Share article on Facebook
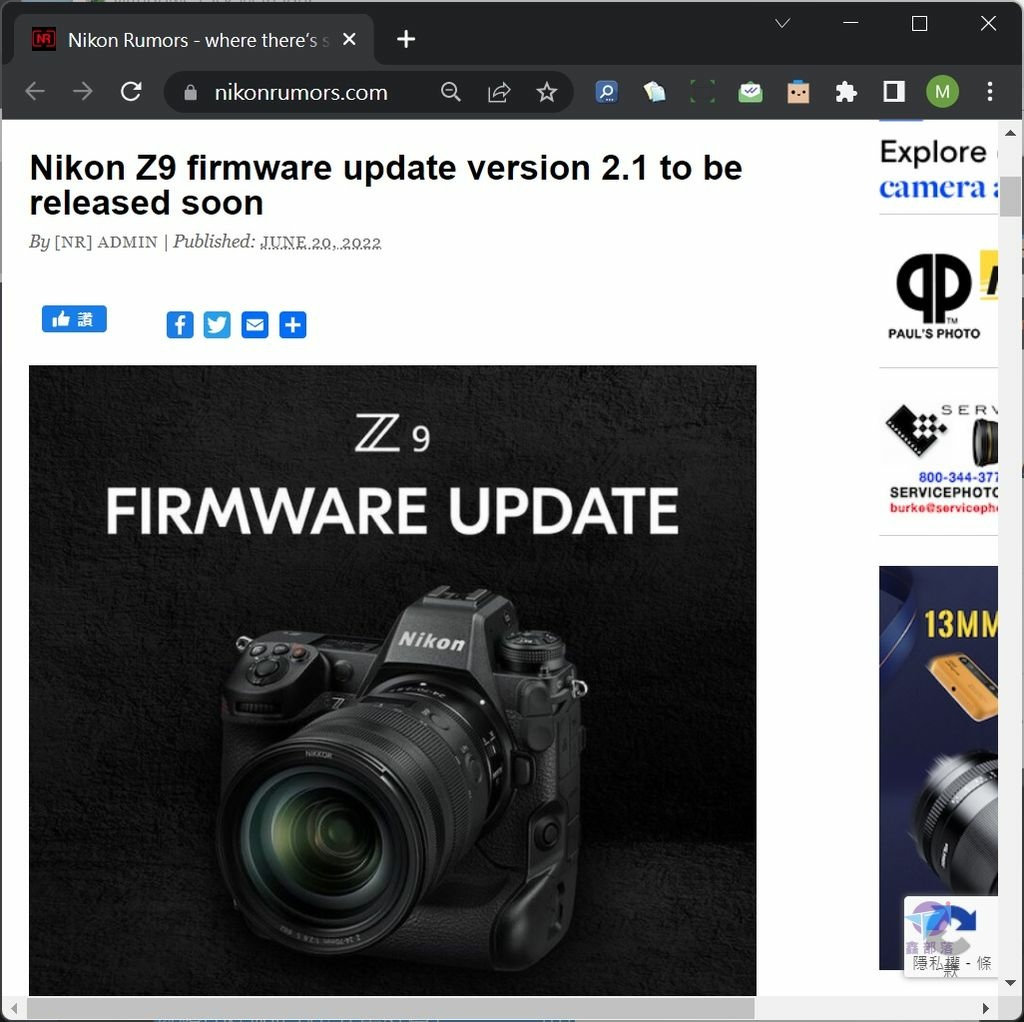This screenshot has width=1024, height=1022. (x=180, y=325)
